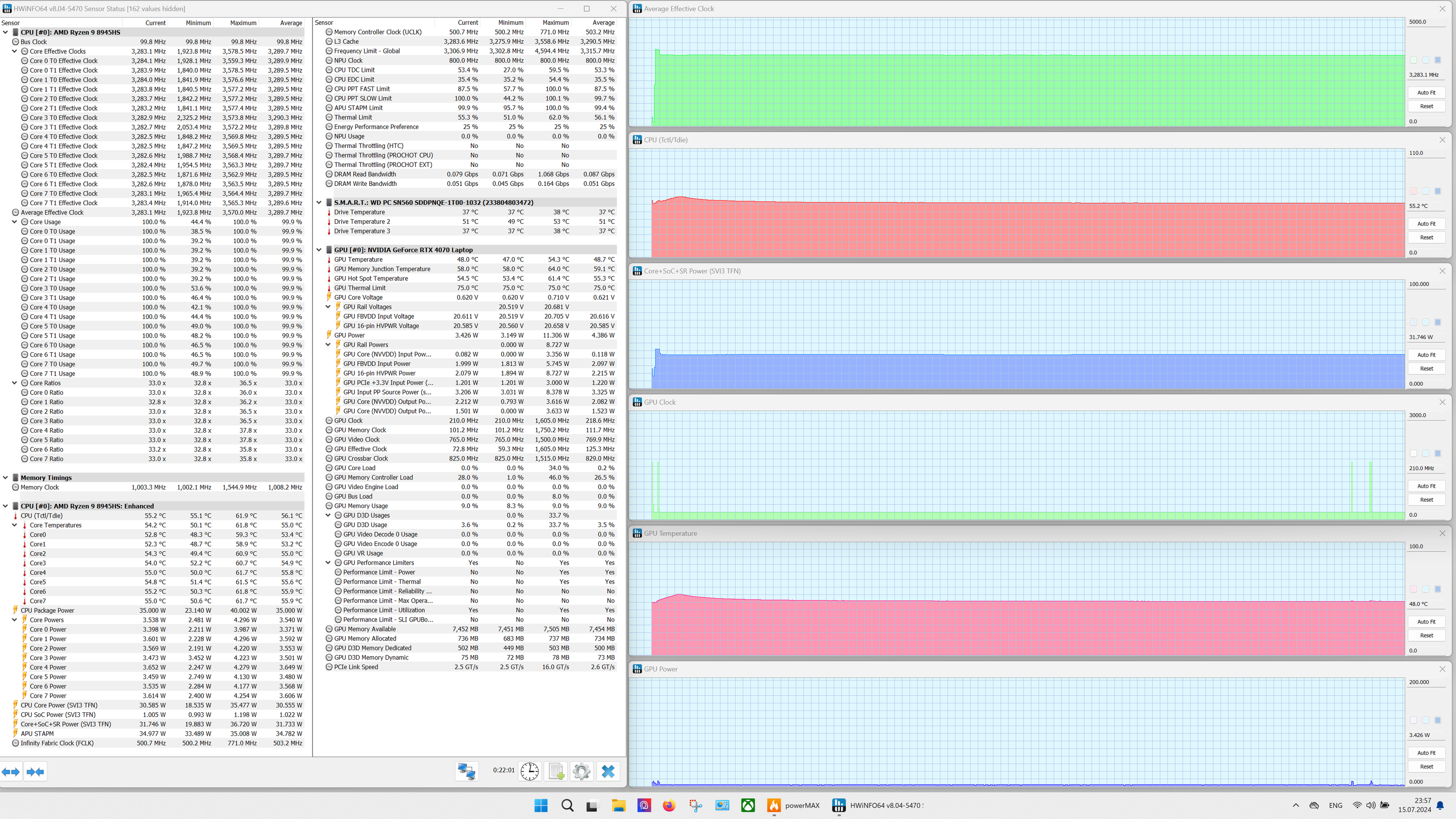The height and width of the screenshot is (819, 1456).
Task: Click green color swatch on Average Effective Clock graph
Action: click(1414, 60)
